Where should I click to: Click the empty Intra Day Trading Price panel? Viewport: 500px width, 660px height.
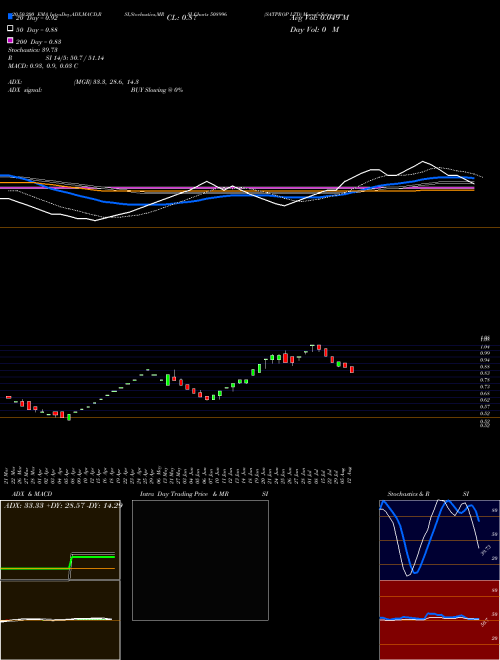pyautogui.click(x=200, y=560)
